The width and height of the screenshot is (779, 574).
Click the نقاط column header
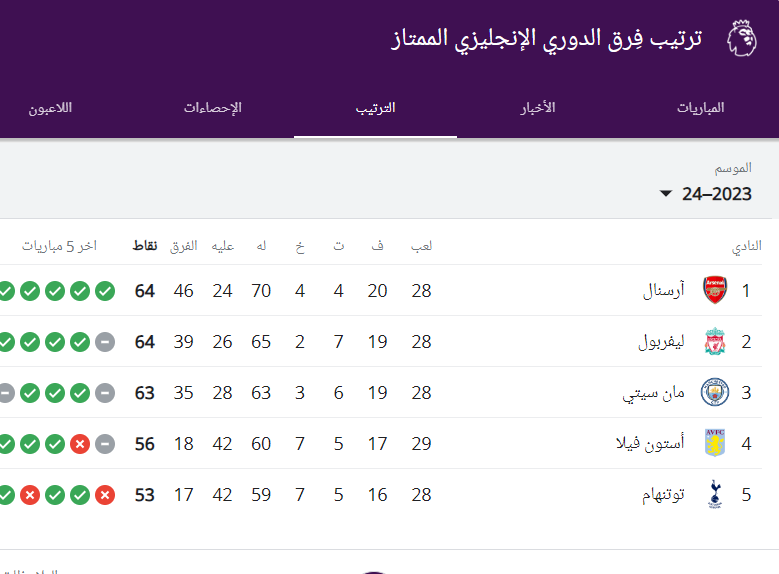(x=145, y=245)
